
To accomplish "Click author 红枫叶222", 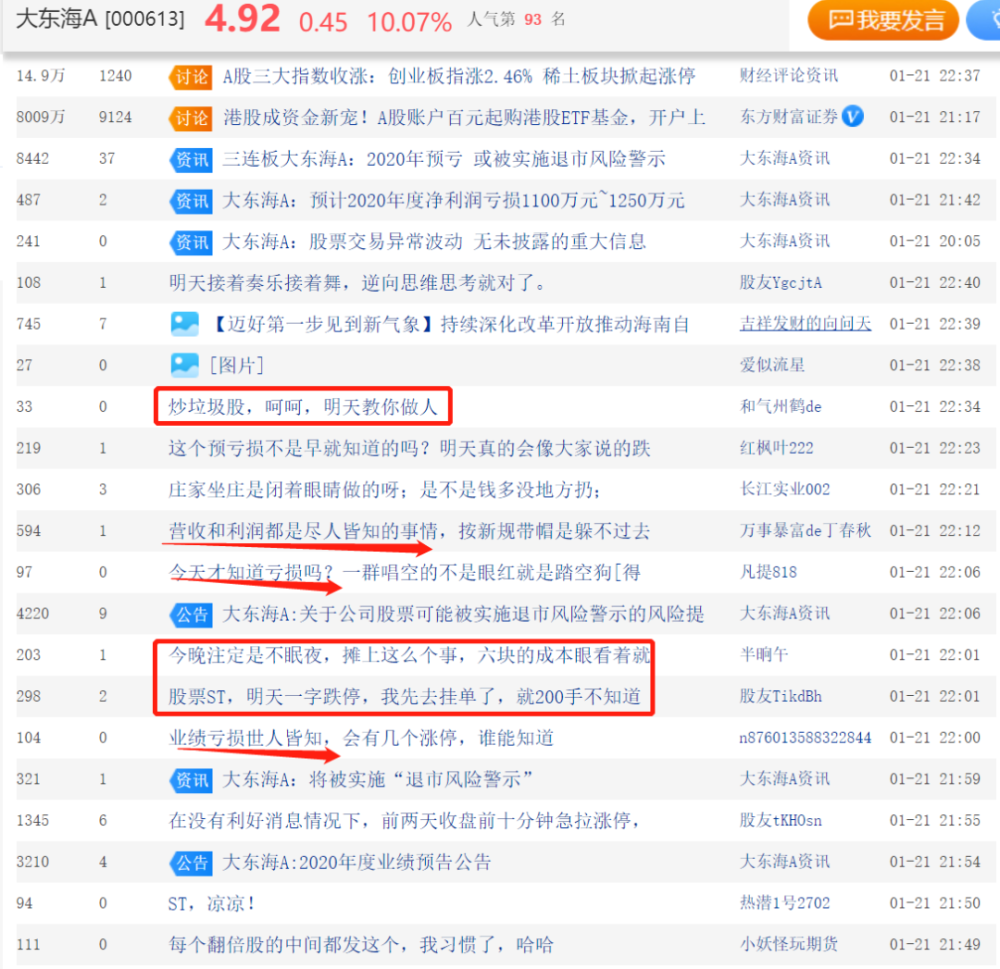I will [777, 448].
